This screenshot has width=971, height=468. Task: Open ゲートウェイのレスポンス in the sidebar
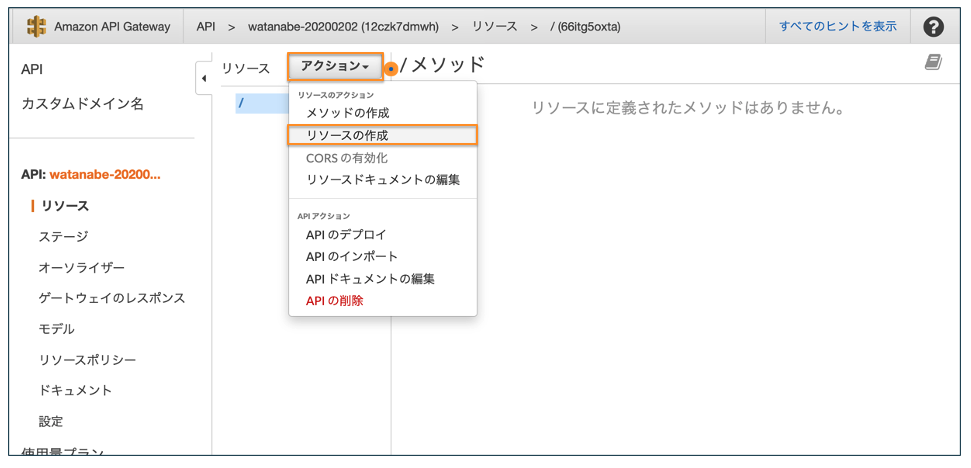point(111,298)
